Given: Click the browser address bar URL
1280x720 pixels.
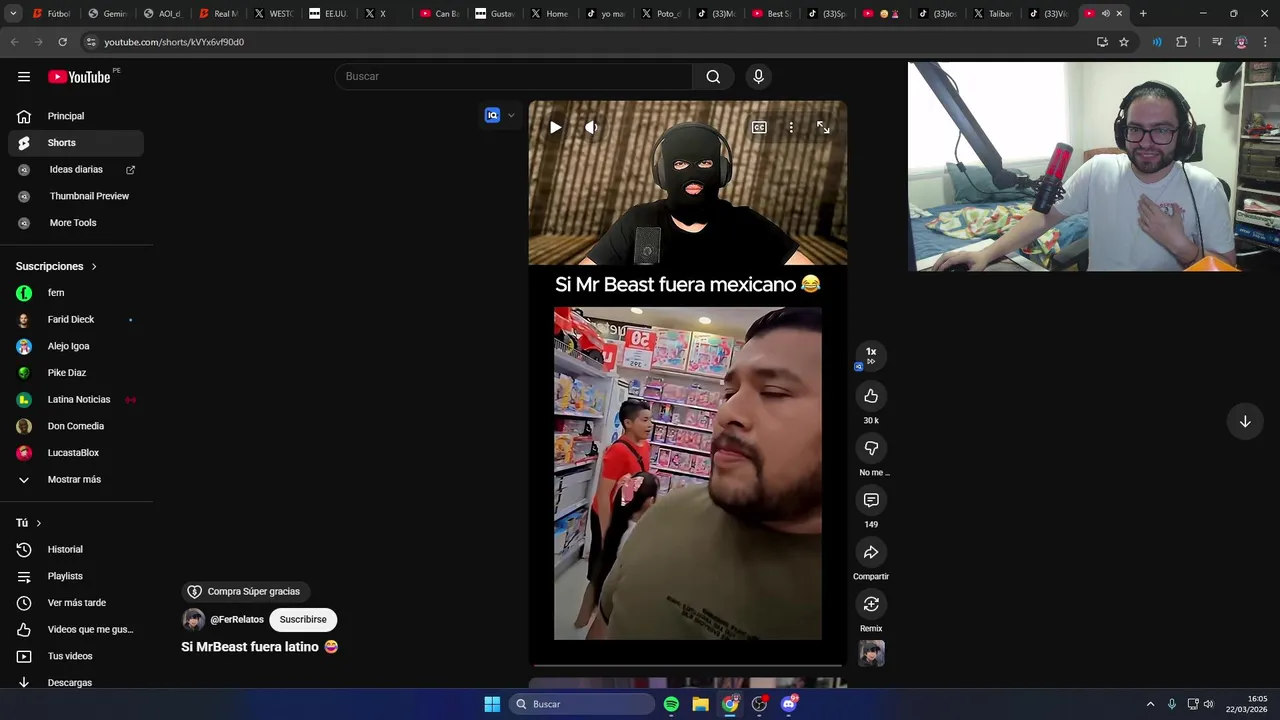Looking at the screenshot, I should tap(174, 42).
